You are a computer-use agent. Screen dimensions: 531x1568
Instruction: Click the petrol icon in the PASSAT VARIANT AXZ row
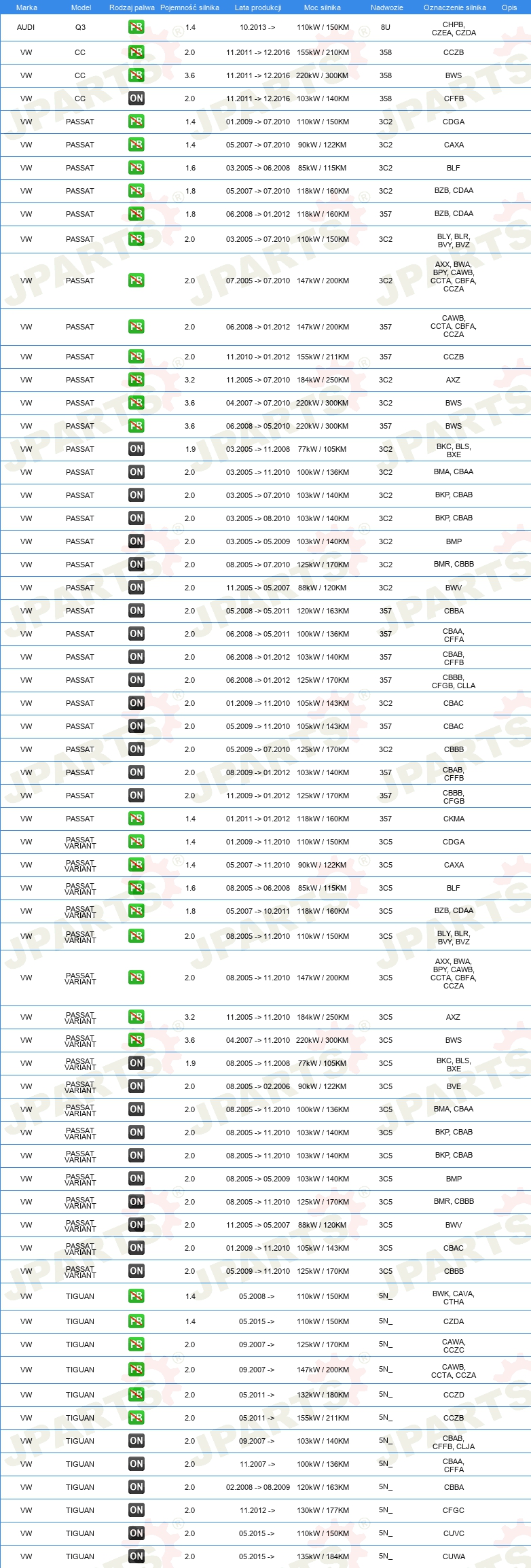click(x=136, y=1017)
